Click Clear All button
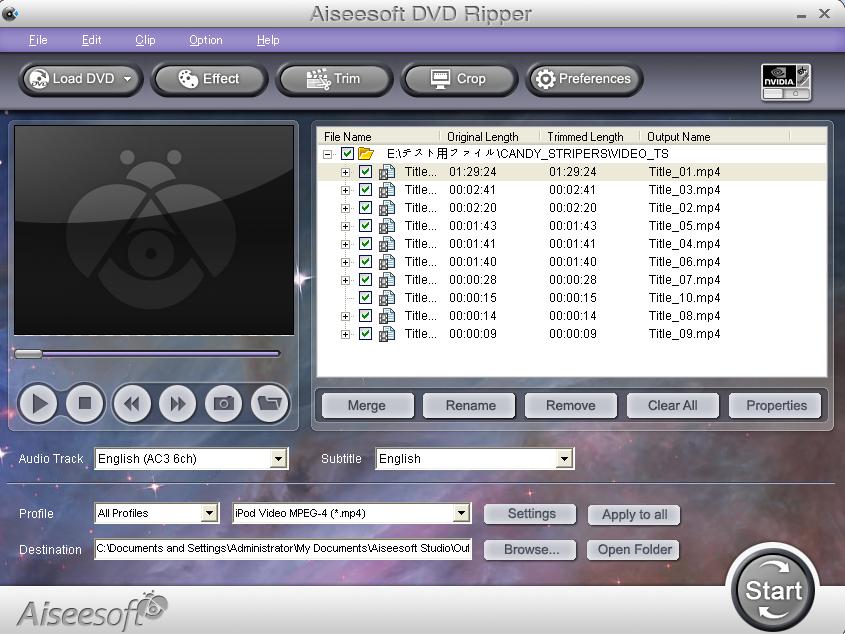 click(673, 405)
